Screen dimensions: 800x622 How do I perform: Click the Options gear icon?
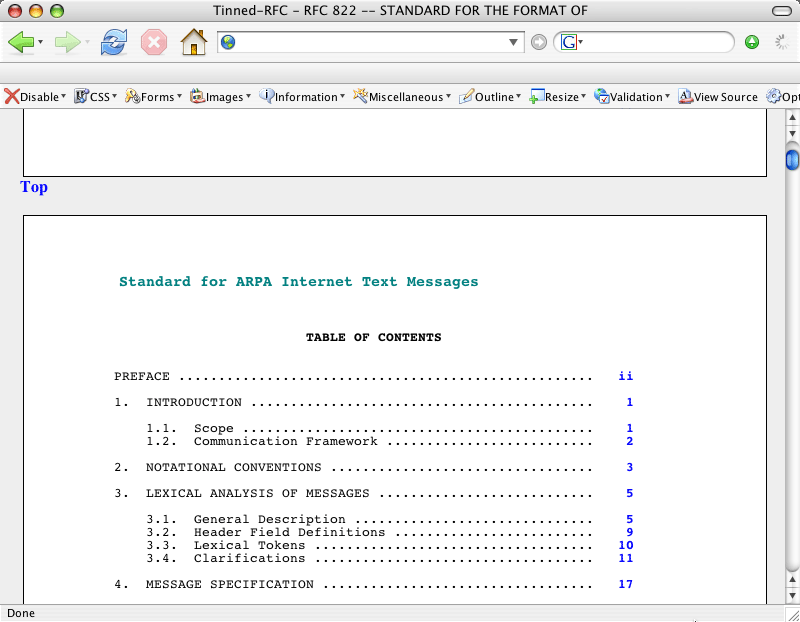click(773, 96)
